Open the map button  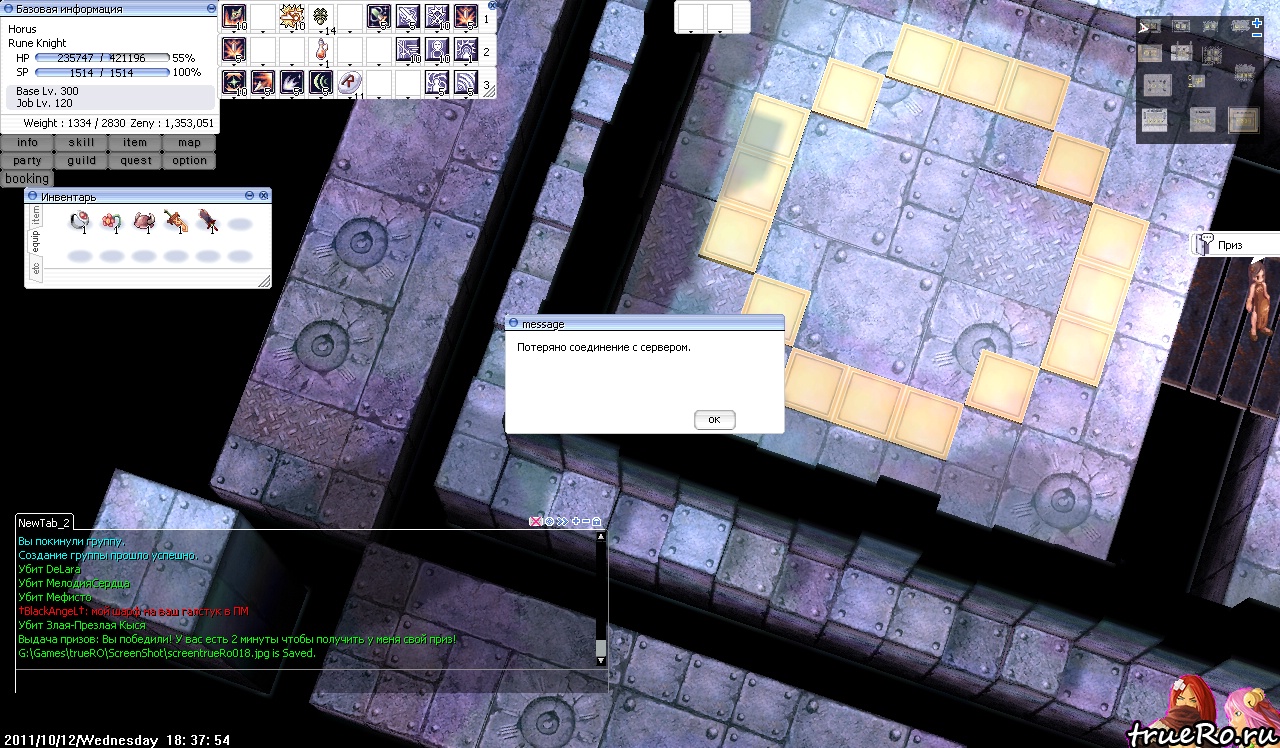(x=189, y=143)
